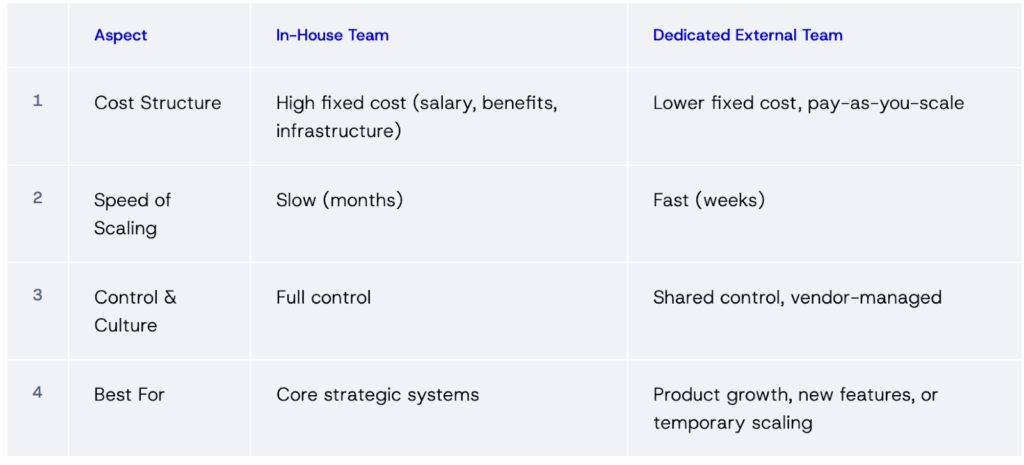This screenshot has height=465, width=1024.
Task: Click the Shared control, vendor-managed cell
Action: (797, 297)
